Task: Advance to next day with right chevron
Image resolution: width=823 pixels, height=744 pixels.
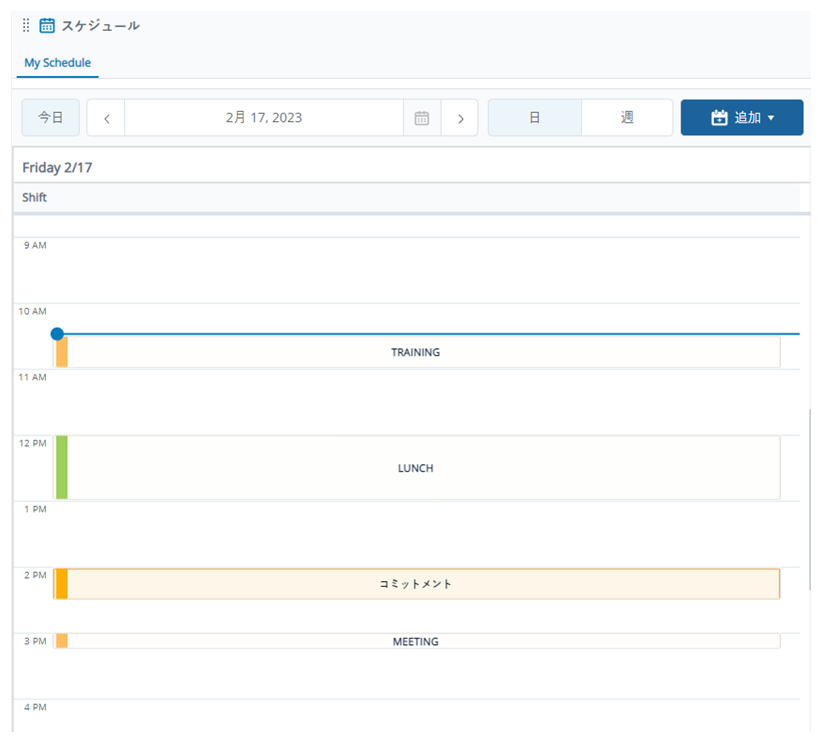Action: (x=460, y=118)
